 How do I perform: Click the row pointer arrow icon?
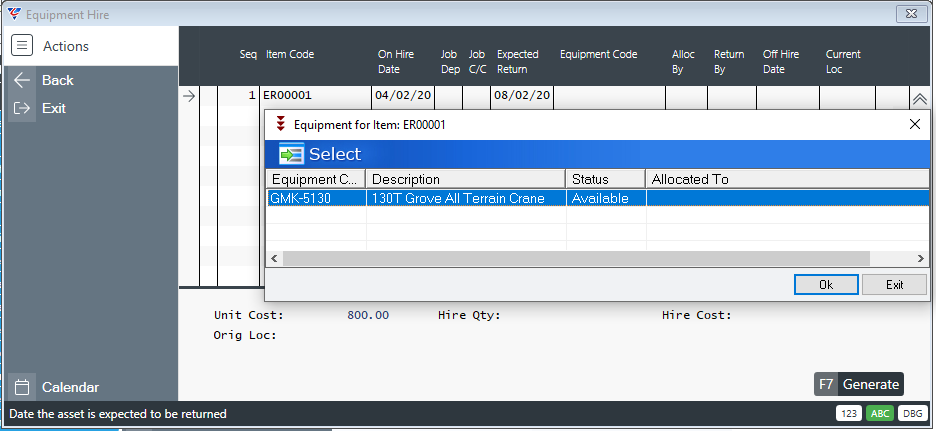[188, 96]
